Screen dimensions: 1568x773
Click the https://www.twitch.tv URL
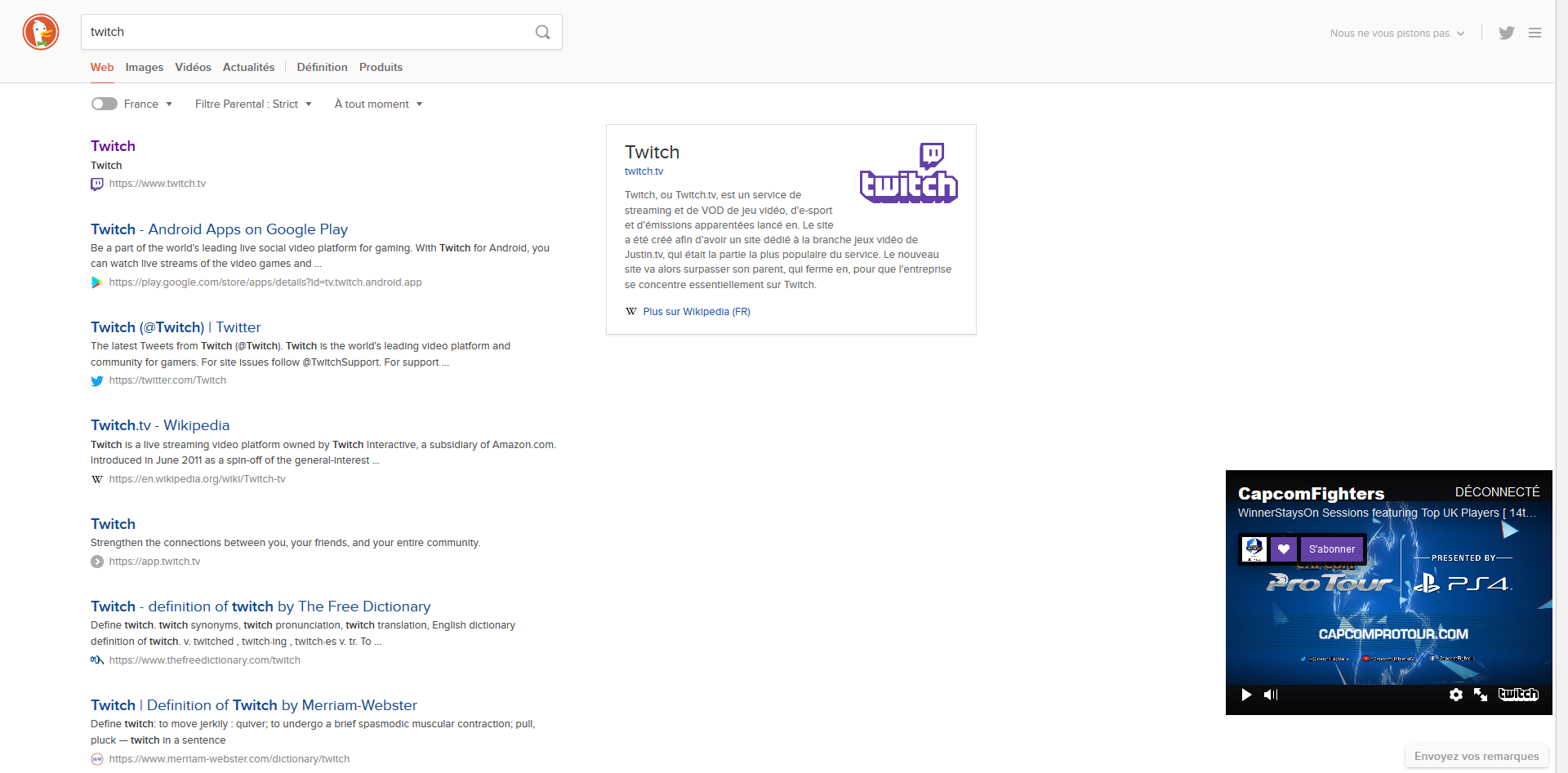[158, 184]
